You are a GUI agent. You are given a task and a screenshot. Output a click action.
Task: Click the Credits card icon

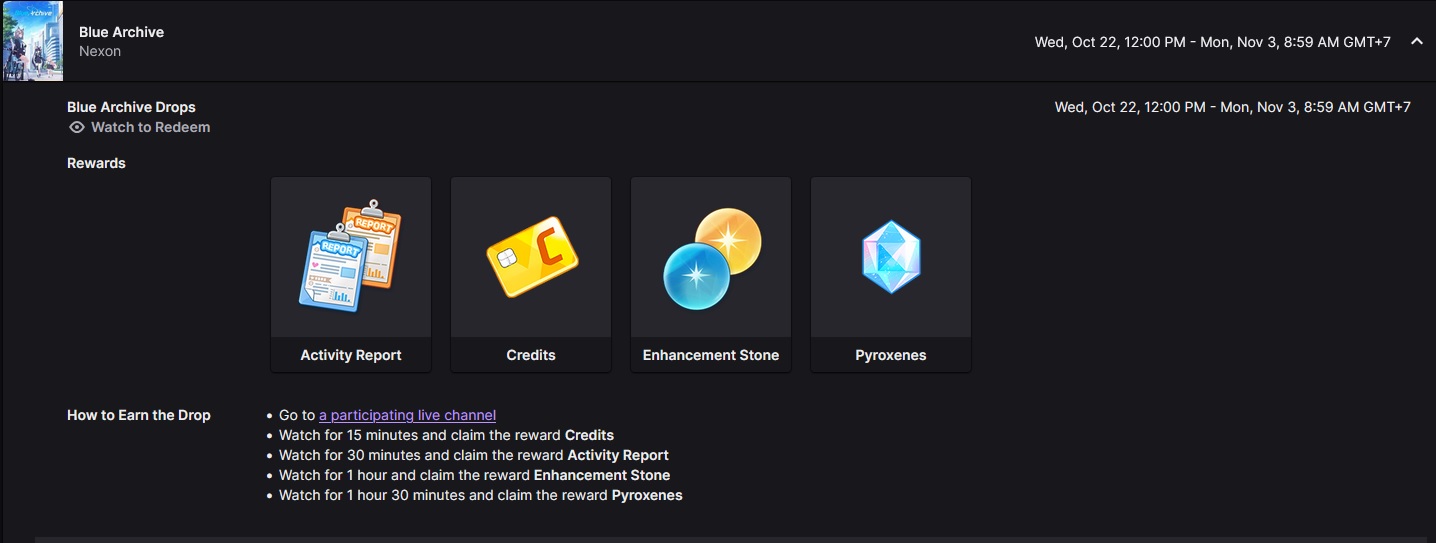click(531, 258)
